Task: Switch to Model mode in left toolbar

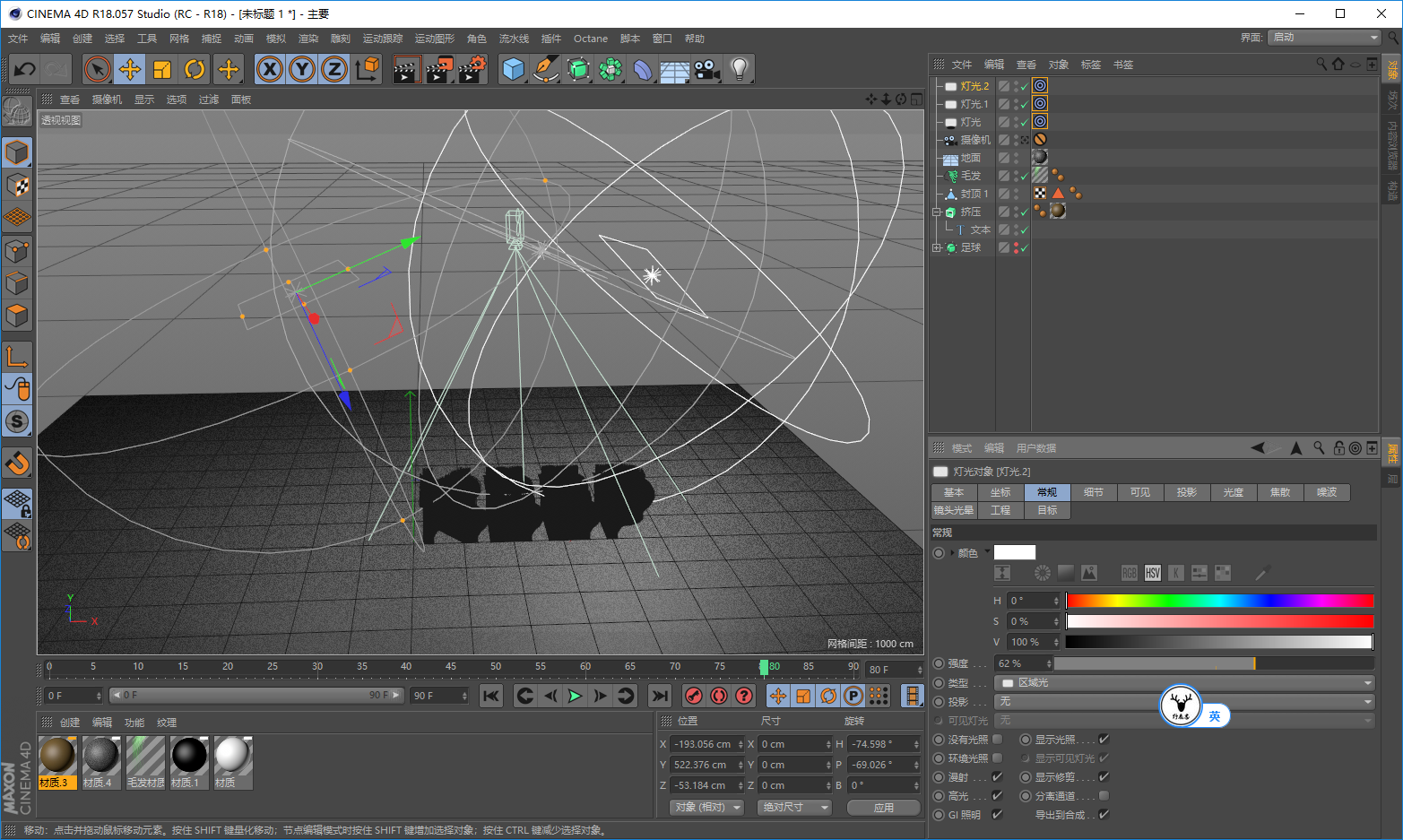Action: tap(17, 152)
